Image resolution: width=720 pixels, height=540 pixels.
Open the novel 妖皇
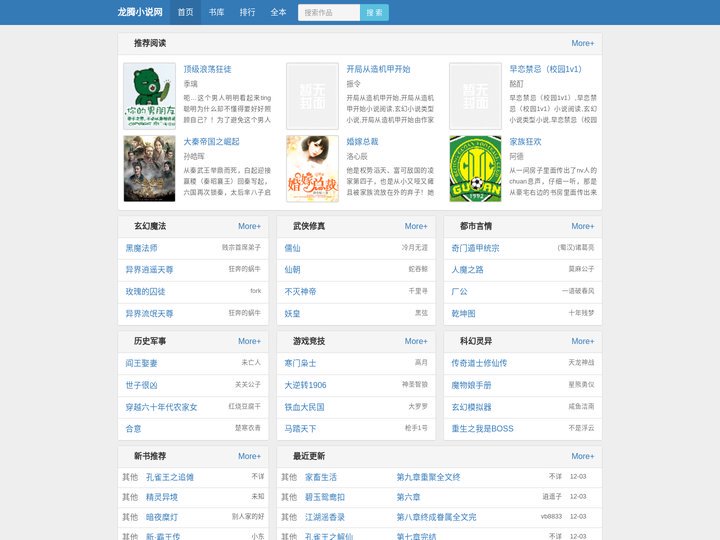pyautogui.click(x=292, y=314)
